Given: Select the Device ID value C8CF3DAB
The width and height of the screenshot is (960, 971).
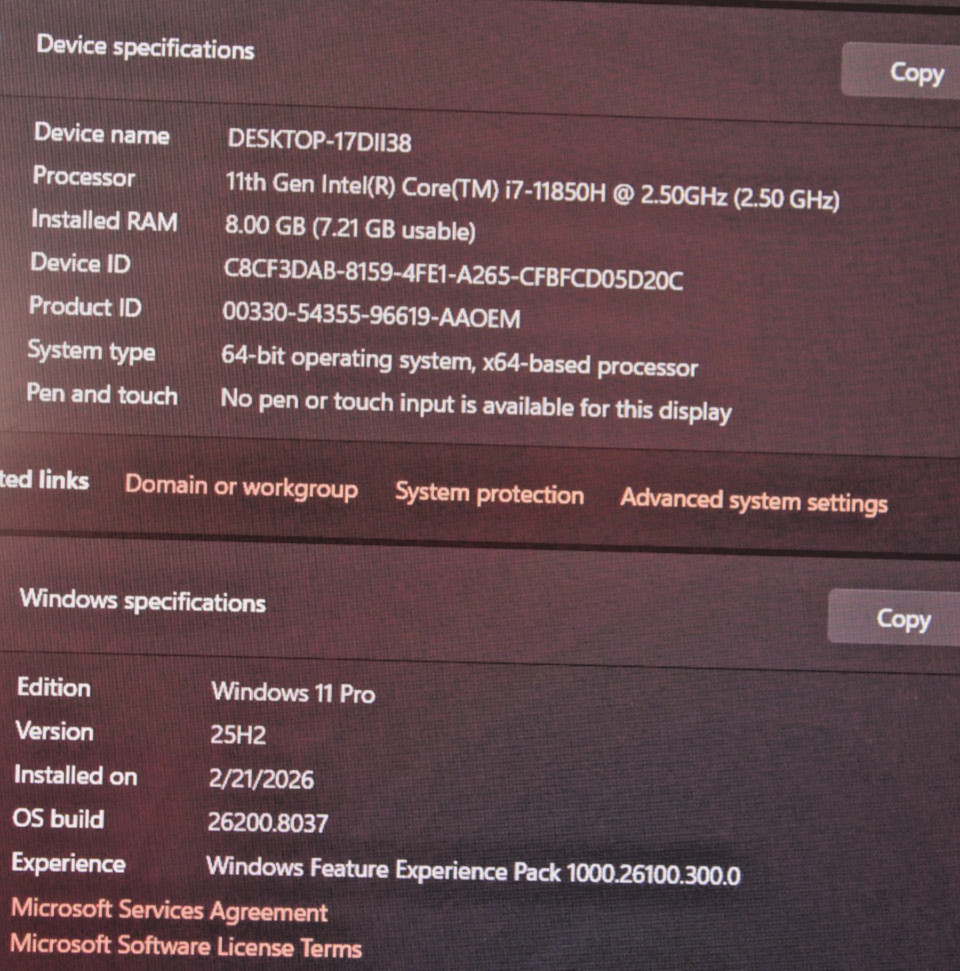Looking at the screenshot, I should coord(453,275).
